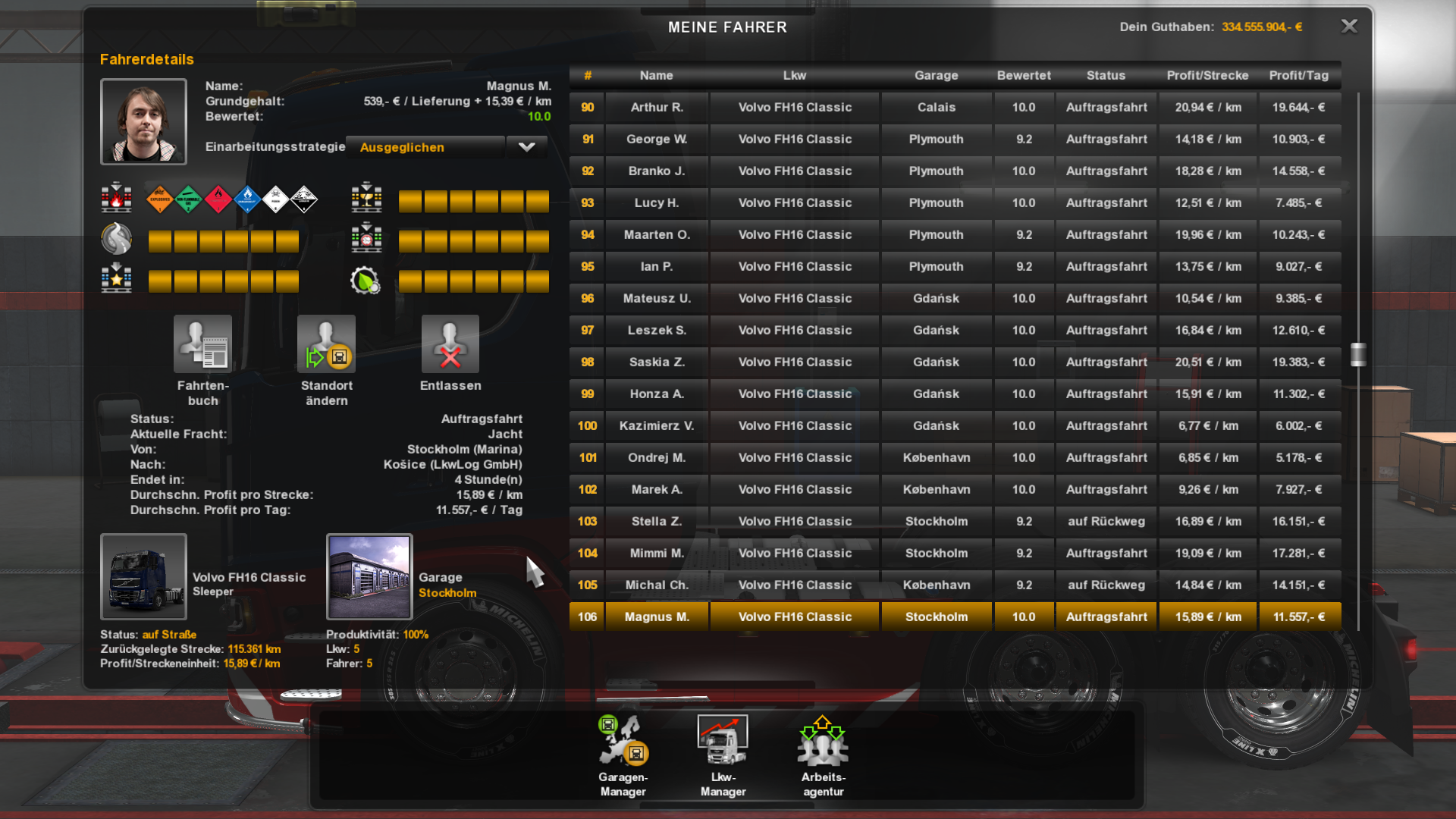Open the Garagen-Manager
1456x819 pixels.
(x=623, y=742)
